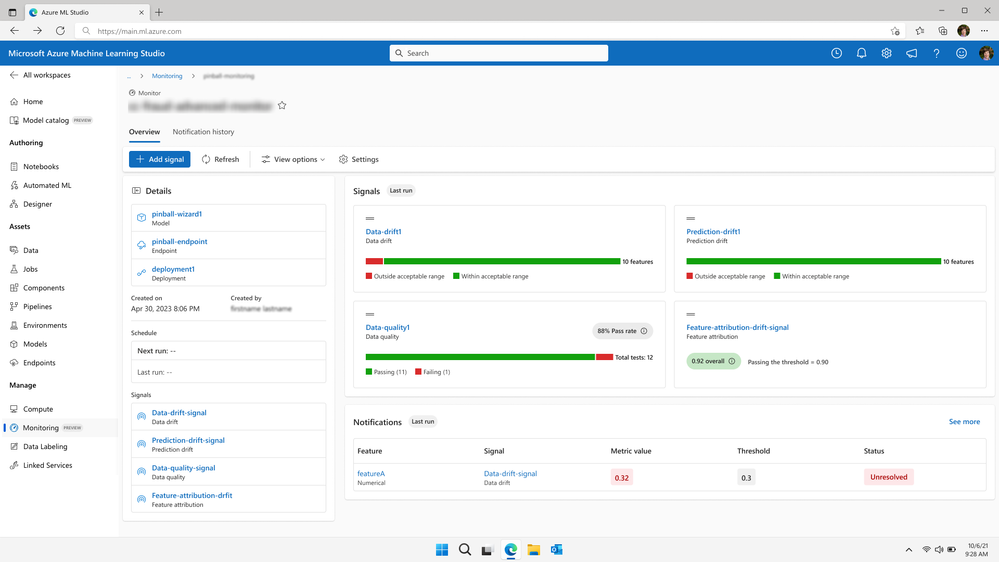Open featureA link in notifications table
The image size is (999, 562).
point(371,473)
